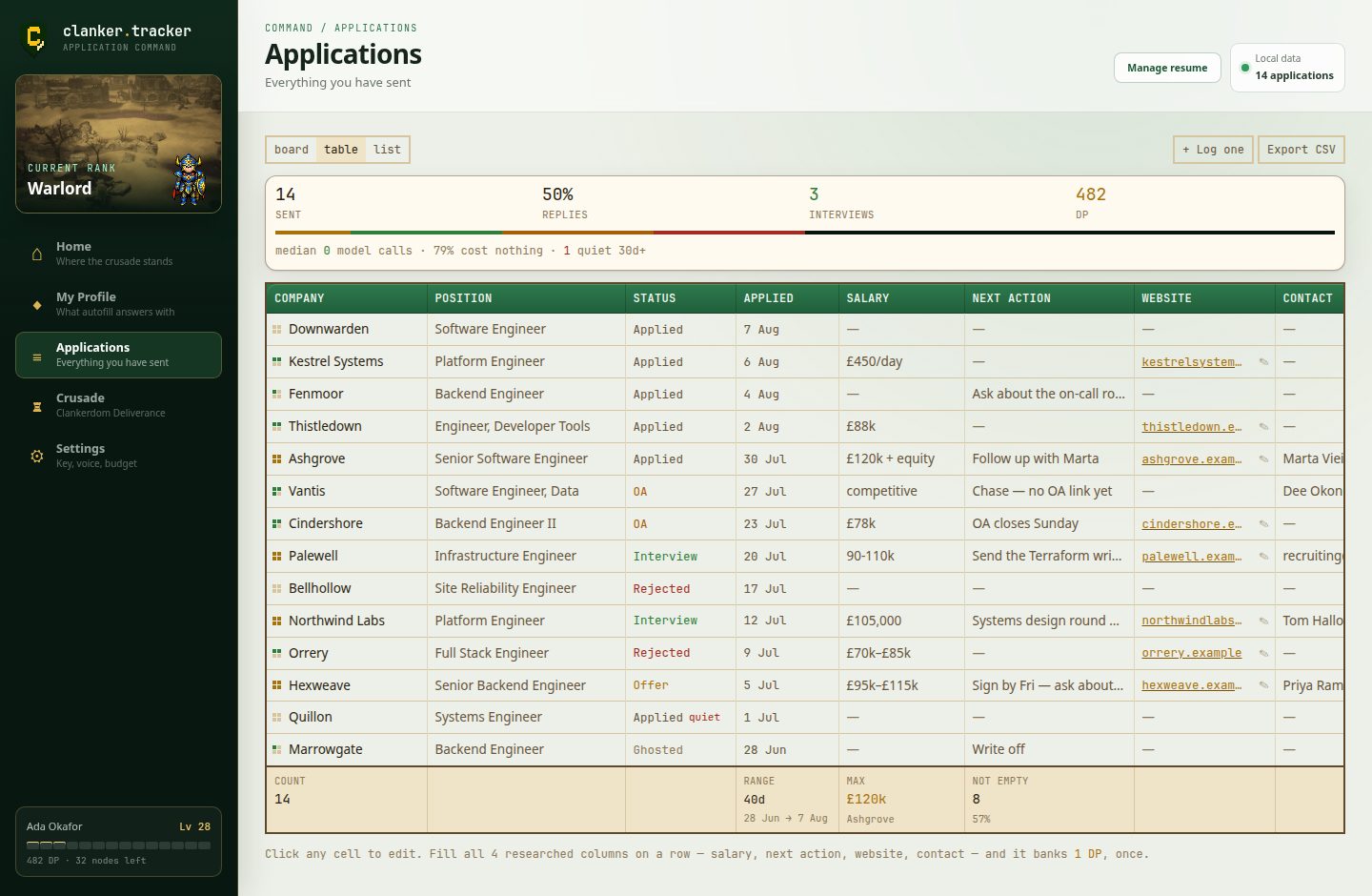Screen dimensions: 1372x896
Task: Switch to the list view tab
Action: tap(387, 150)
